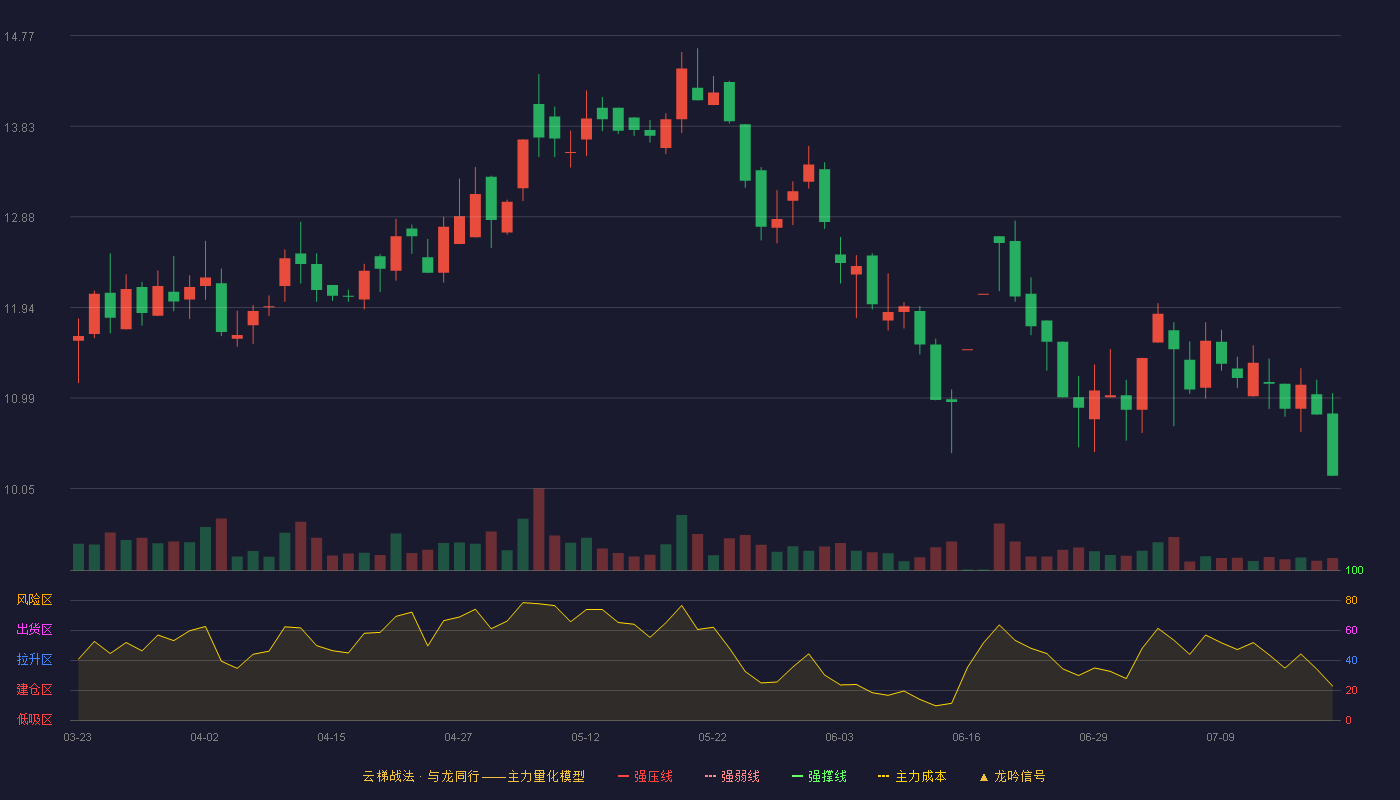Click the green 100 indicator axis value
1400x800 pixels.
pos(1354,571)
